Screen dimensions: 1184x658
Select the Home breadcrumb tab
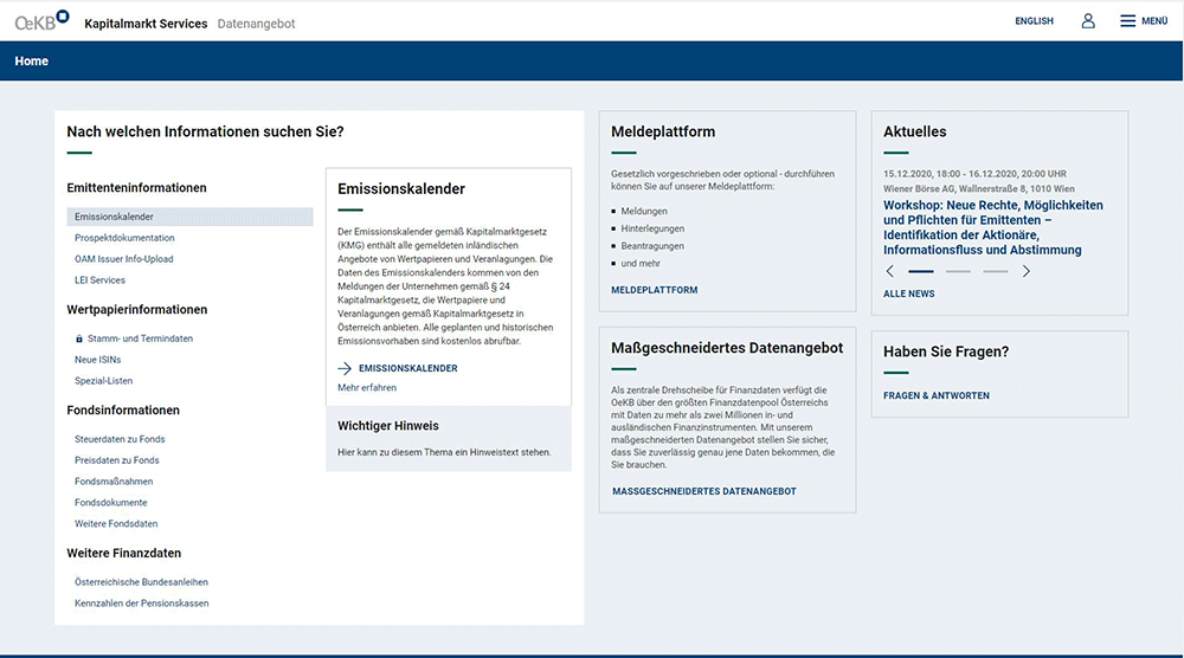[x=31, y=60]
